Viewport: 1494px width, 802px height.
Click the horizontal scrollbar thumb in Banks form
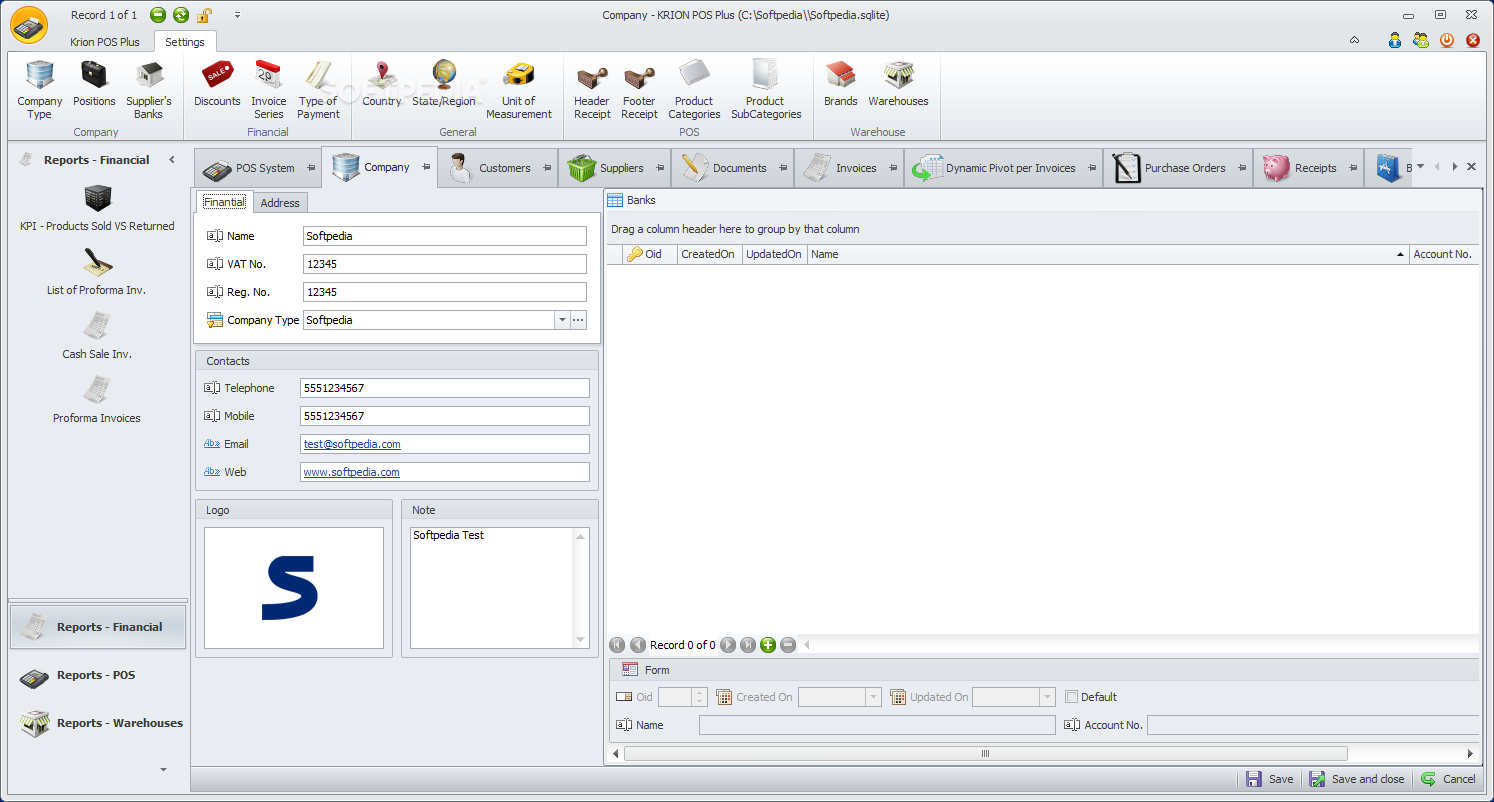click(x=985, y=753)
